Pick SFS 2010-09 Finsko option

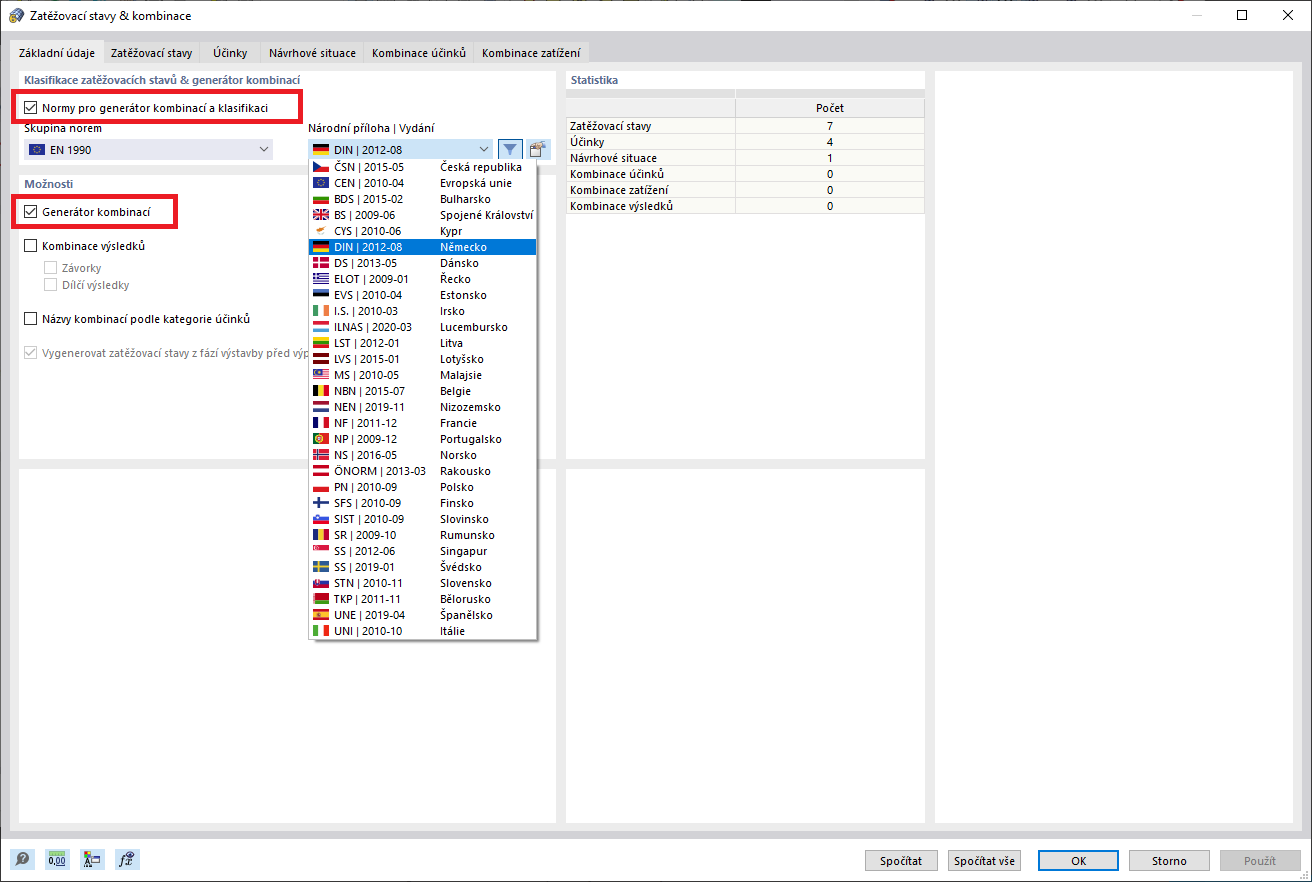[423, 503]
